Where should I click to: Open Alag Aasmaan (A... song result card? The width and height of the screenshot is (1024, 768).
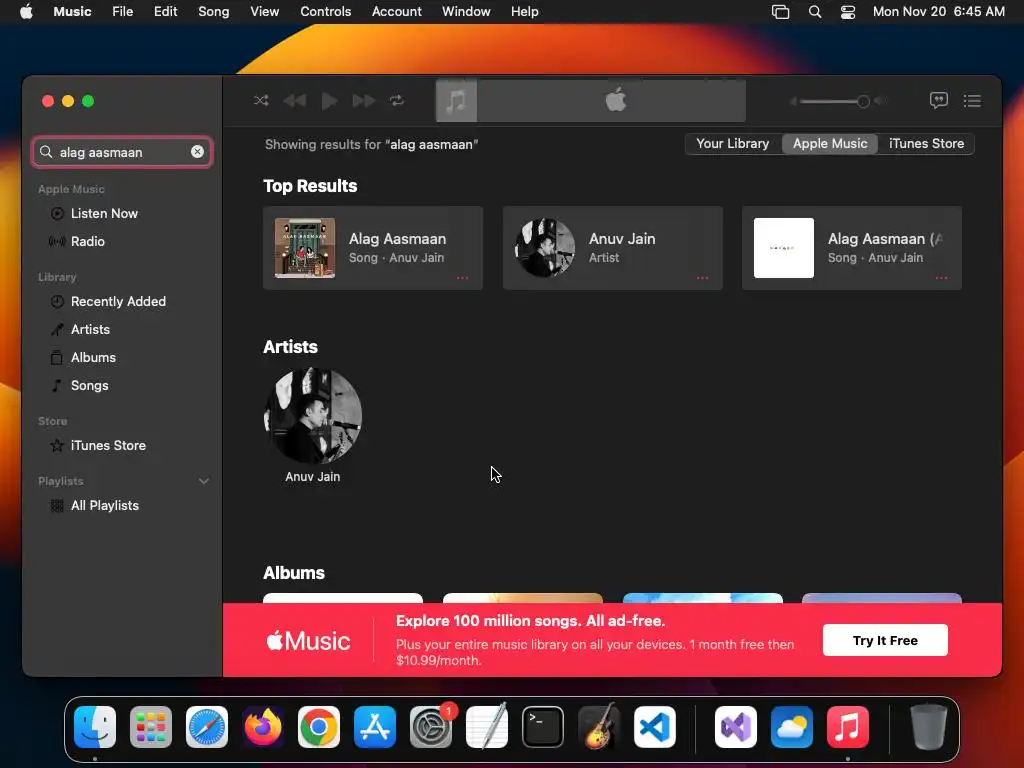pyautogui.click(x=852, y=248)
